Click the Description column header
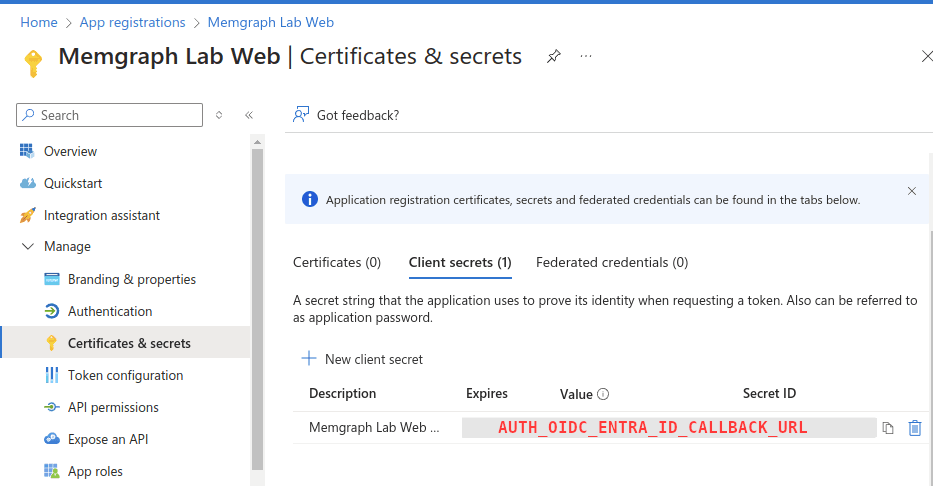Screen dimensions: 933x486 coord(342,393)
